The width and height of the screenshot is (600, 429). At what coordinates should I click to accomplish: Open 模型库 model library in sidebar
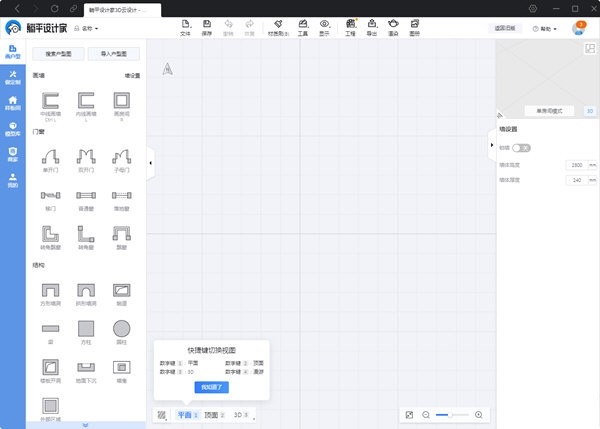[x=13, y=129]
